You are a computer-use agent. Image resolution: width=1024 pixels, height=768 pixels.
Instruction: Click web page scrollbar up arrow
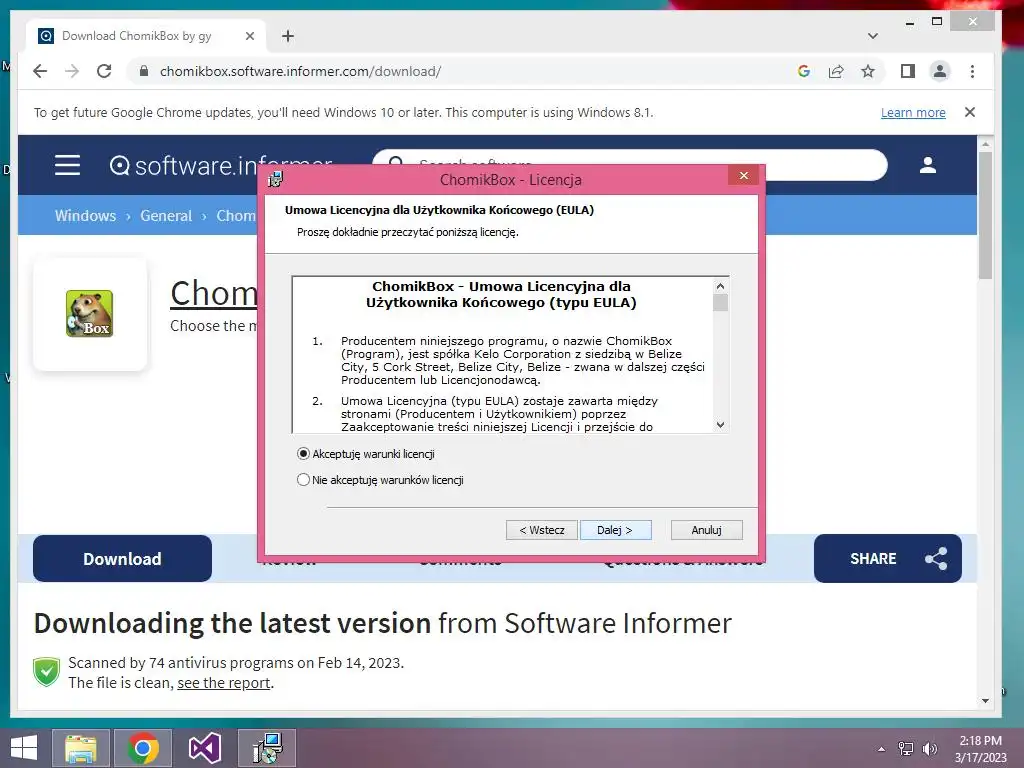click(985, 144)
